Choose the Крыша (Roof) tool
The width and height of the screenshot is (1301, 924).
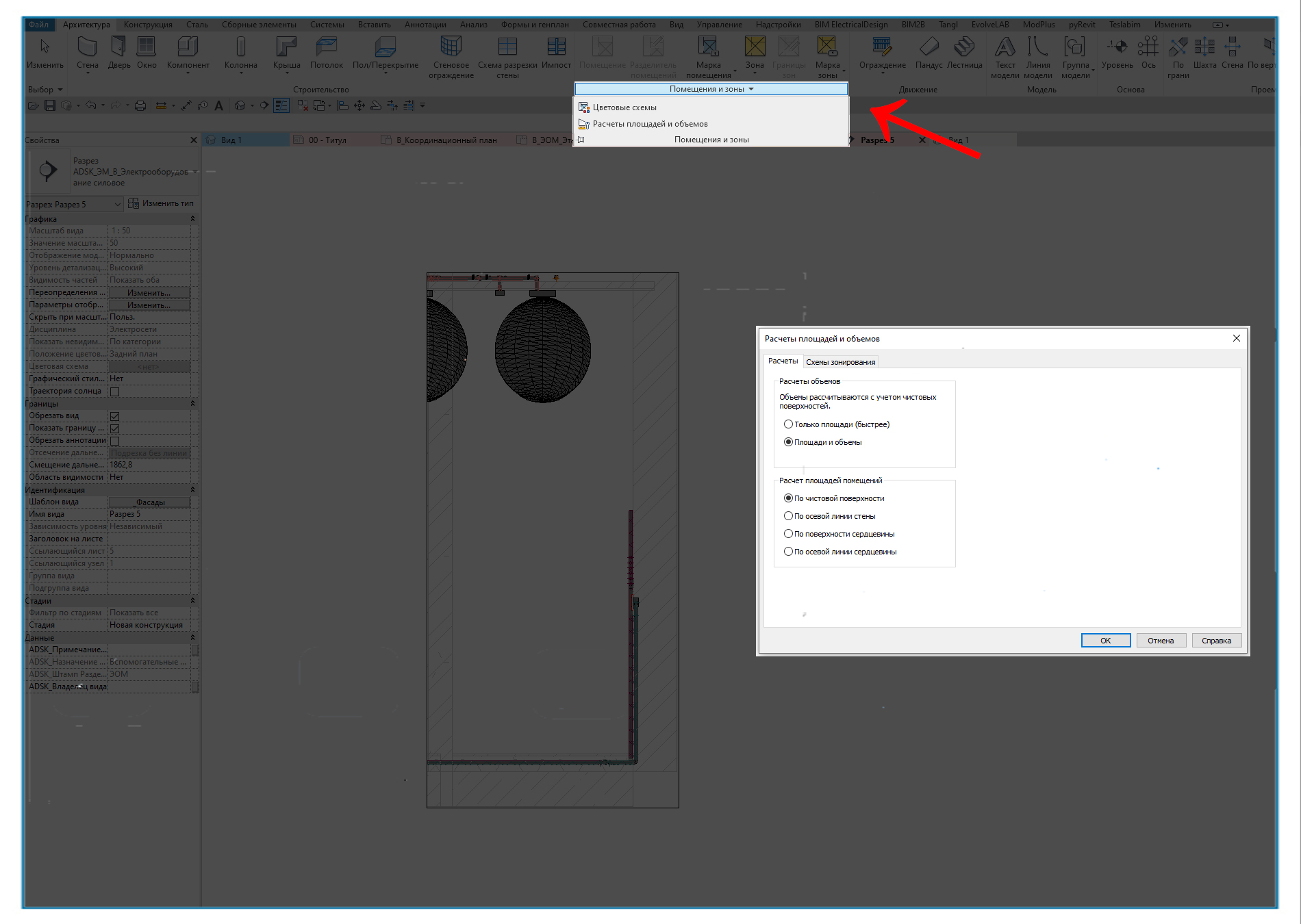286,53
